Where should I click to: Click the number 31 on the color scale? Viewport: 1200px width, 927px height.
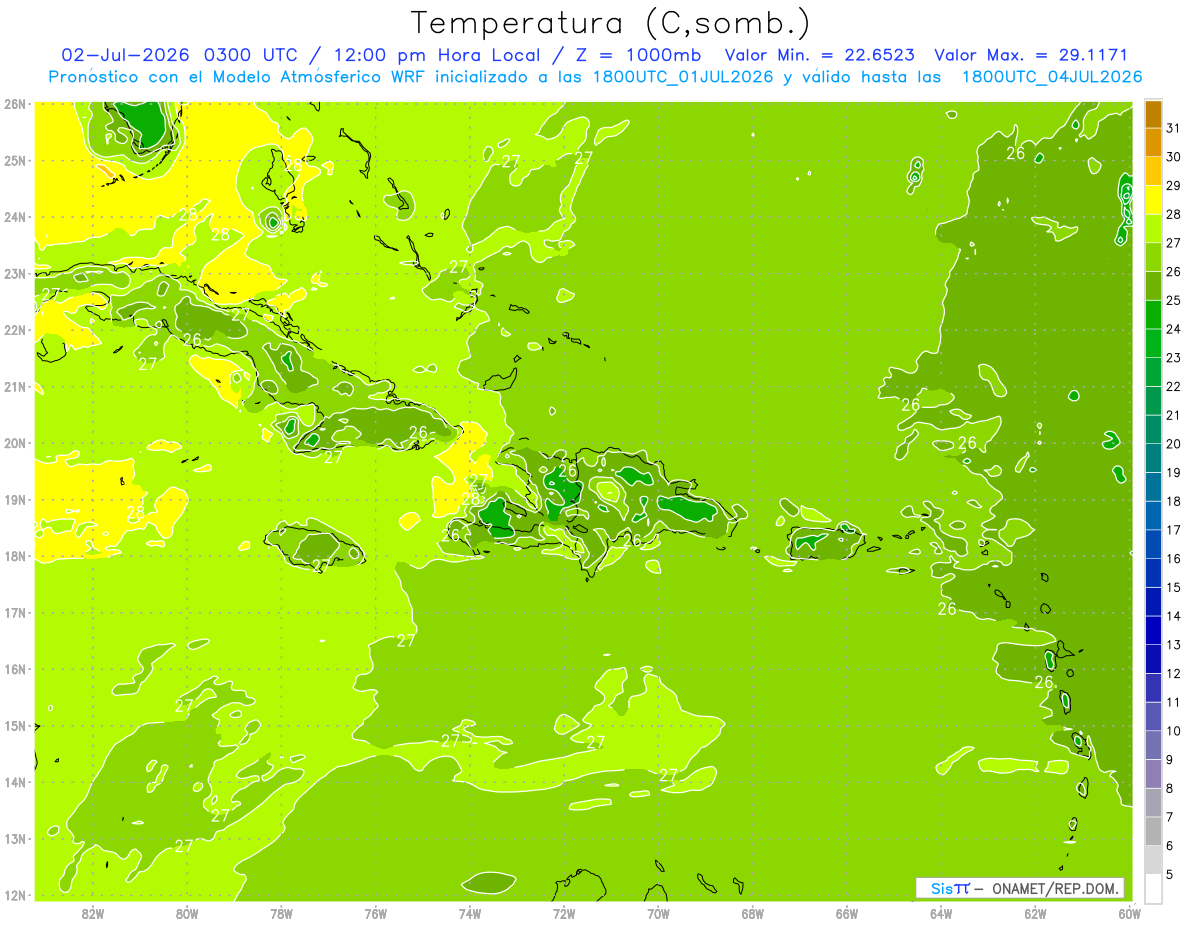(1173, 128)
